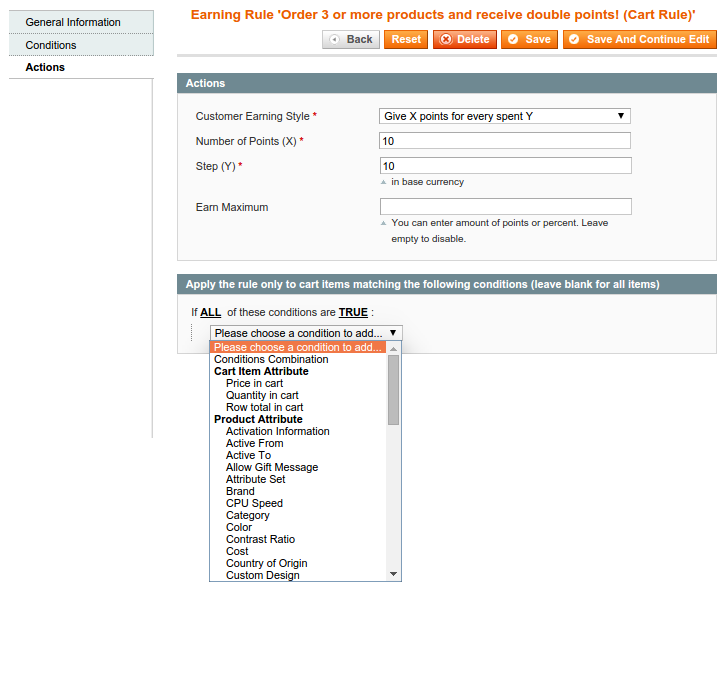Select the Actions tab
Image resolution: width=725 pixels, height=680 pixels.
point(45,67)
